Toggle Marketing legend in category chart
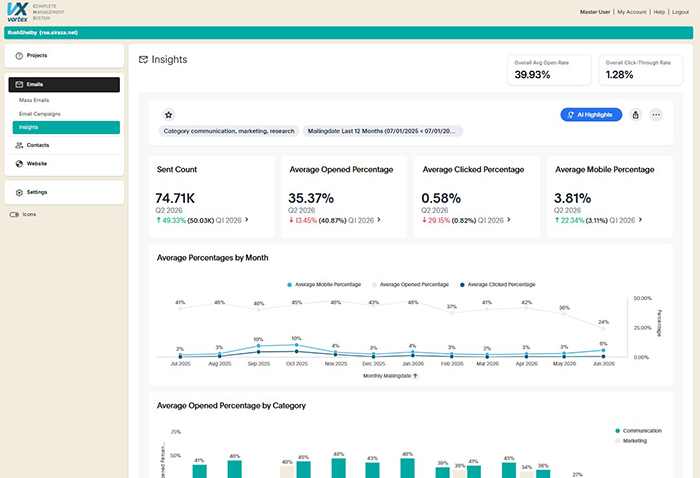 click(631, 441)
